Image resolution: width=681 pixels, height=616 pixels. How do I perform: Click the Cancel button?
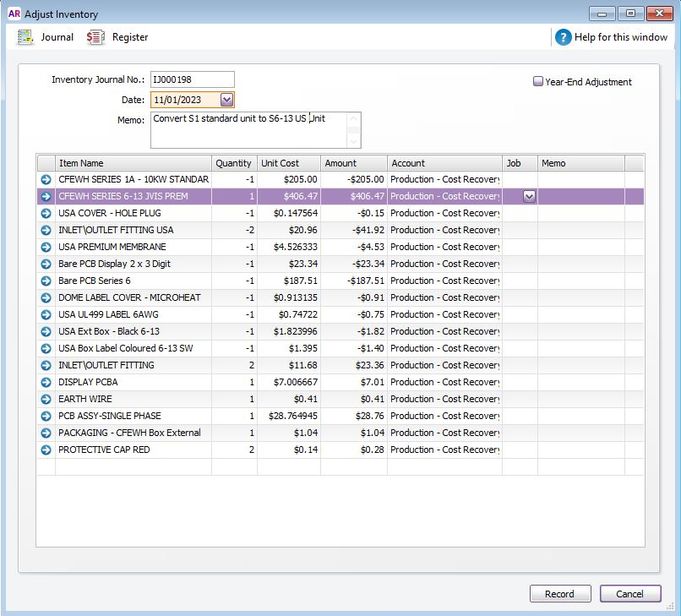[630, 594]
